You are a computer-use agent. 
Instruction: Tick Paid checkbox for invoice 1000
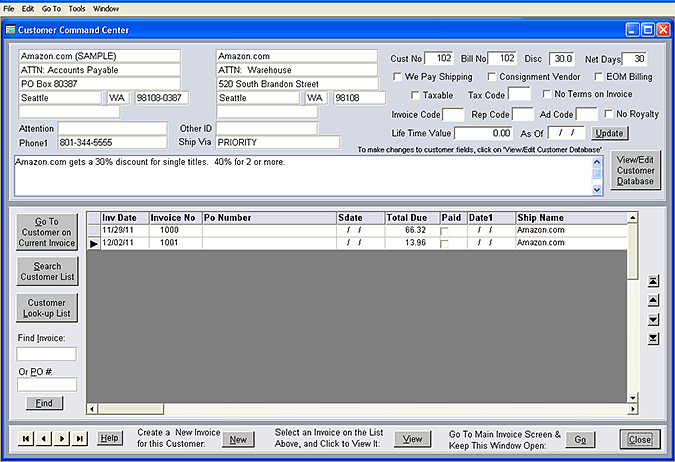tap(445, 230)
